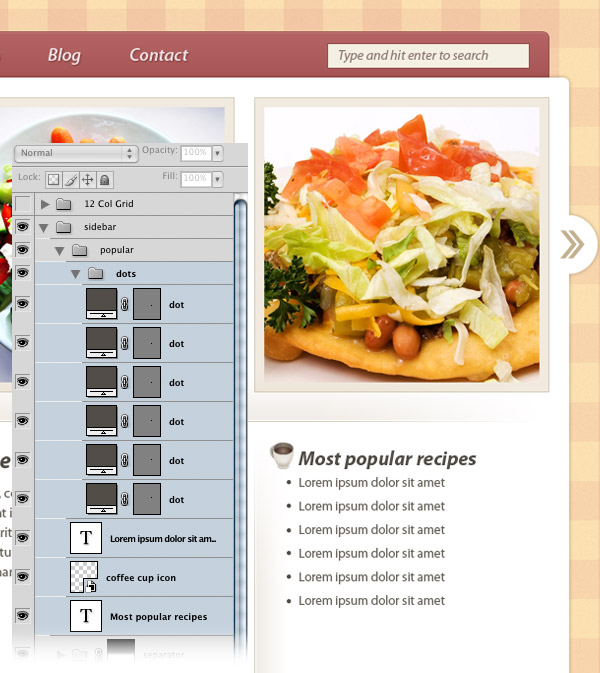Click the first dot layer's mask link icon
The image size is (600, 673).
(x=124, y=304)
